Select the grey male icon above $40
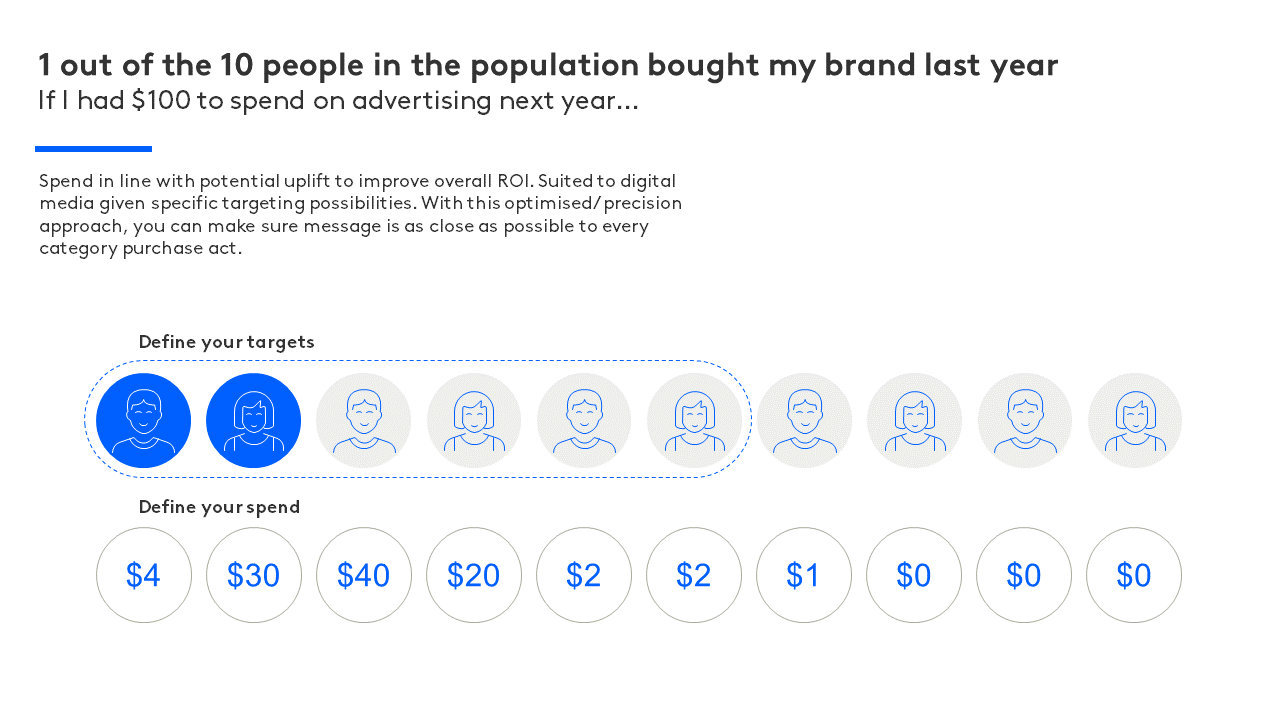The image size is (1280, 720). (x=364, y=420)
